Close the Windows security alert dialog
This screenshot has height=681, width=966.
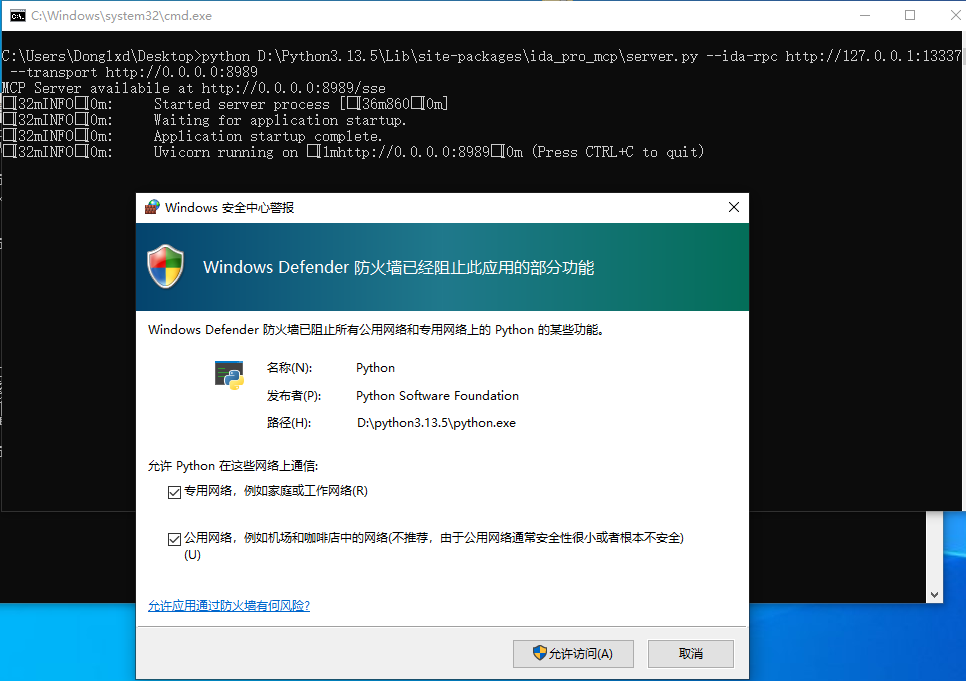click(734, 207)
